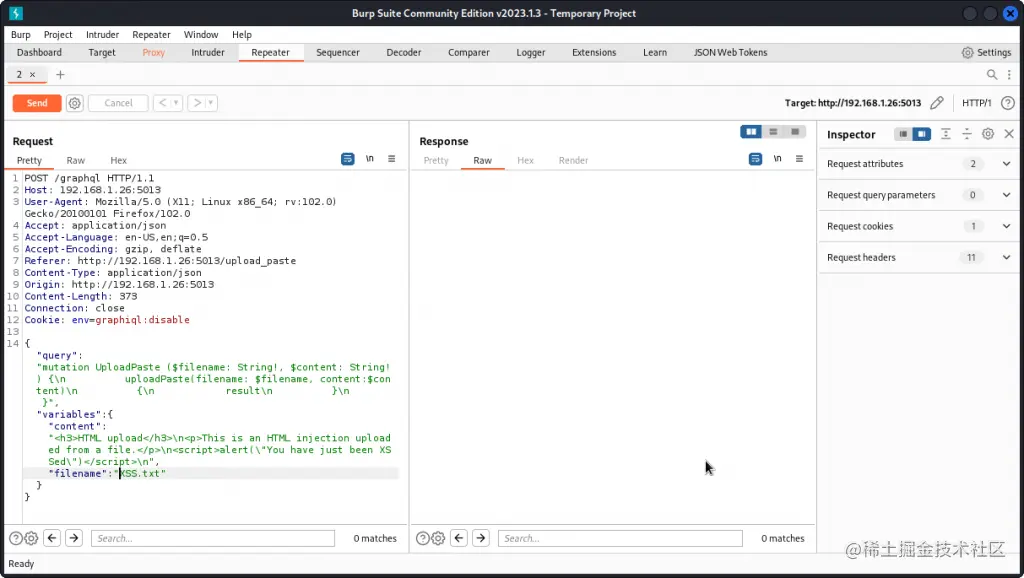Open response editor hamburger menu

(x=799, y=159)
